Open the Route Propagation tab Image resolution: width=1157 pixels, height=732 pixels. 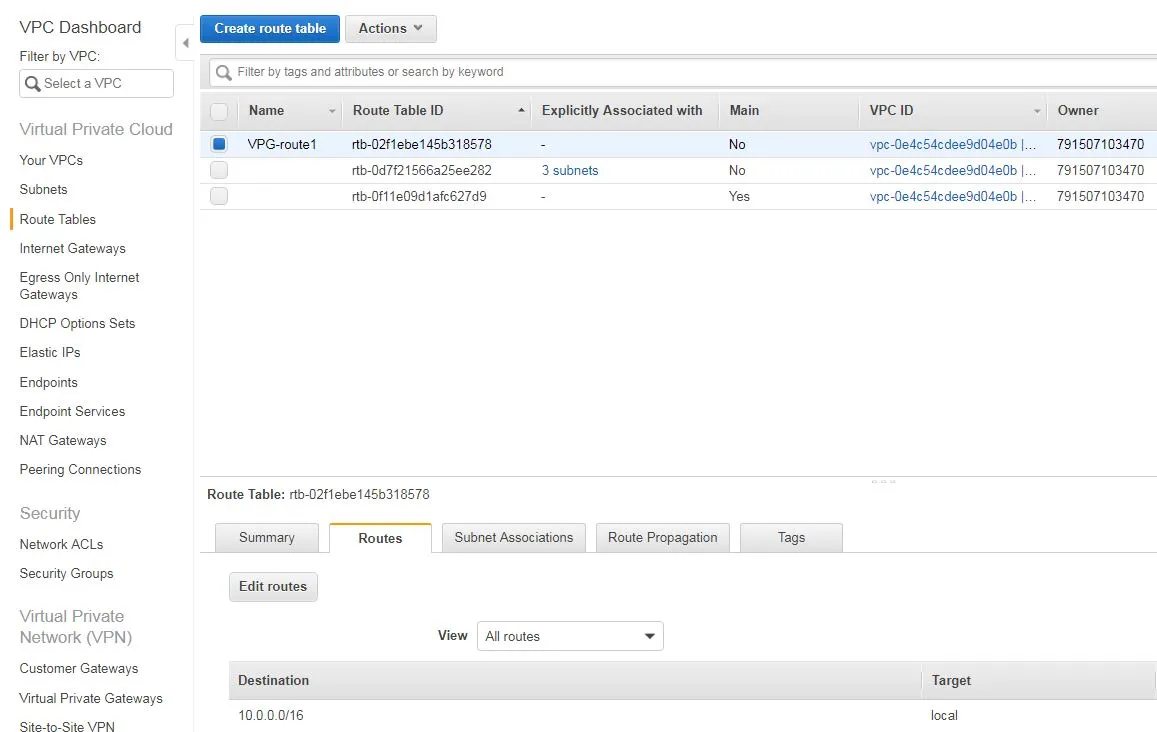point(663,538)
